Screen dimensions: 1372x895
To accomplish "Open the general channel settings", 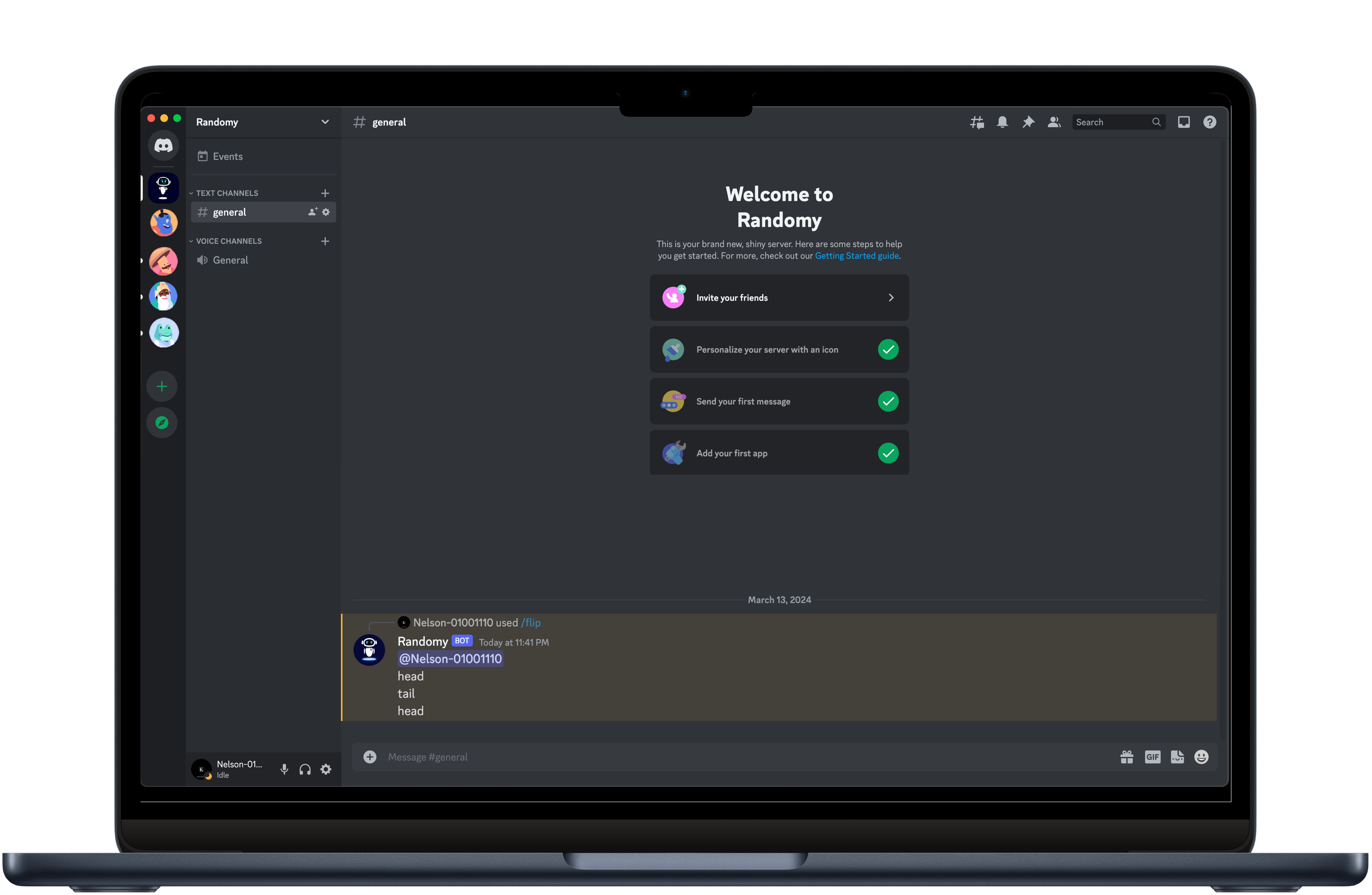I will pyautogui.click(x=327, y=212).
